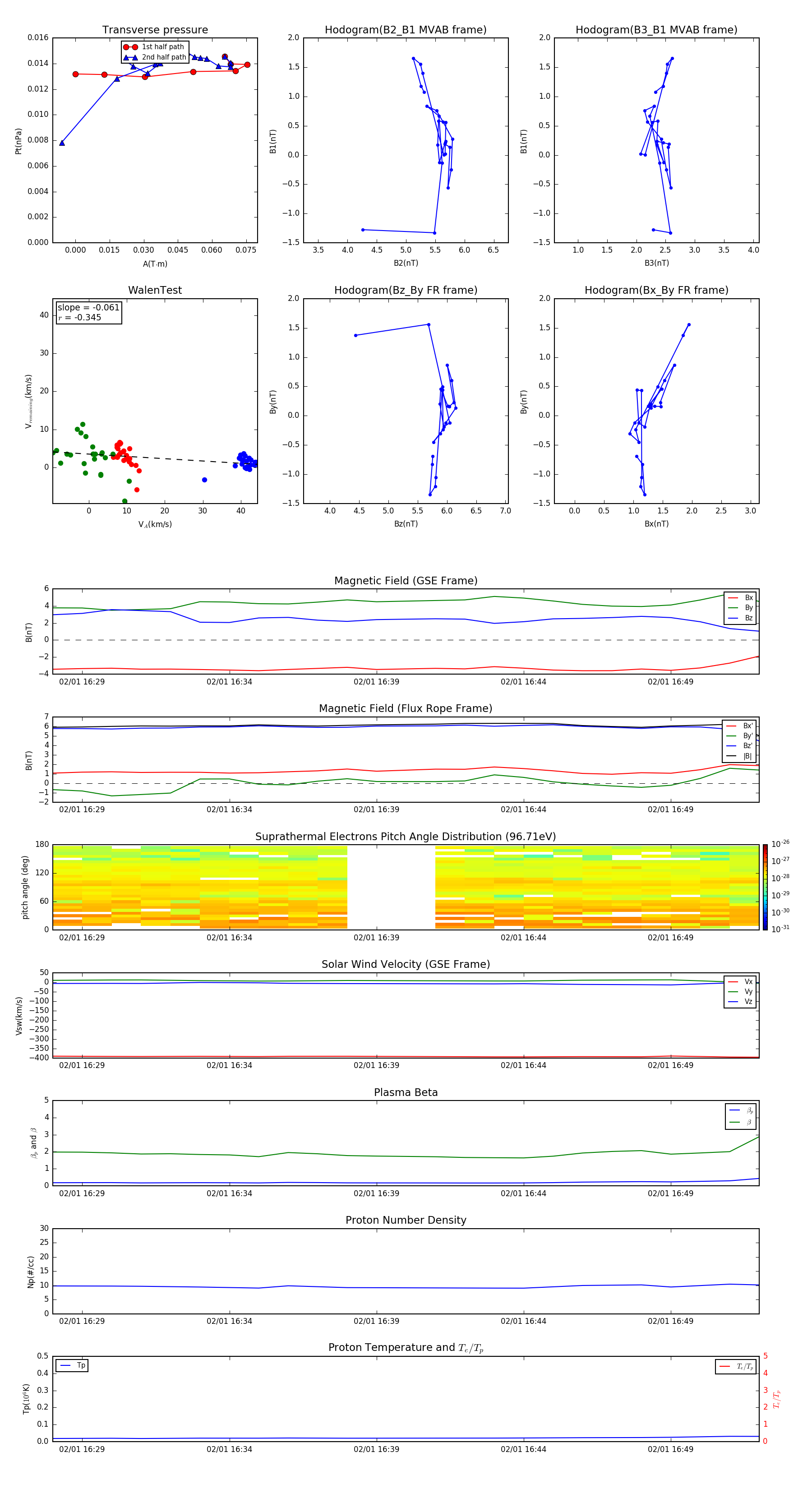Click the βp legend entry in Plasma Beta
The width and height of the screenshot is (812, 1489).
(741, 1110)
